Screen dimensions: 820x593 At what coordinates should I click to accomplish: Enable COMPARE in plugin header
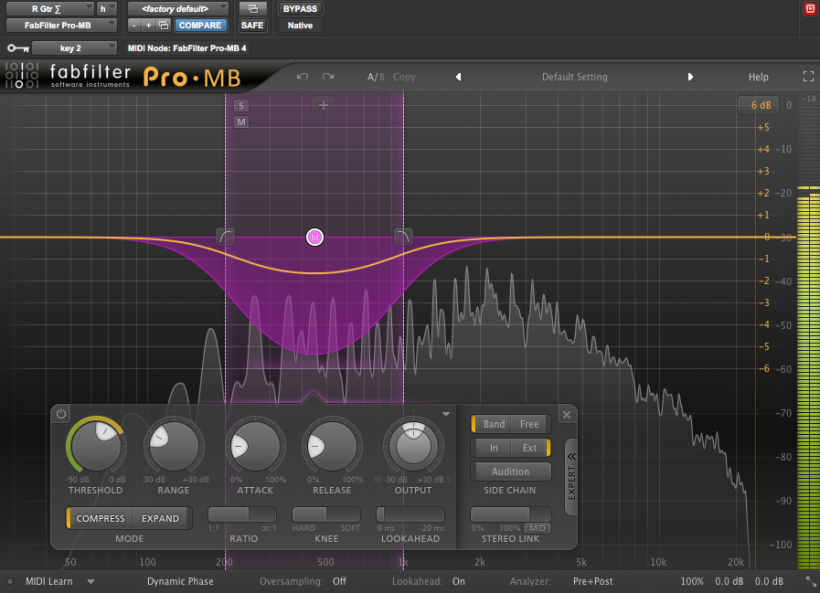200,25
